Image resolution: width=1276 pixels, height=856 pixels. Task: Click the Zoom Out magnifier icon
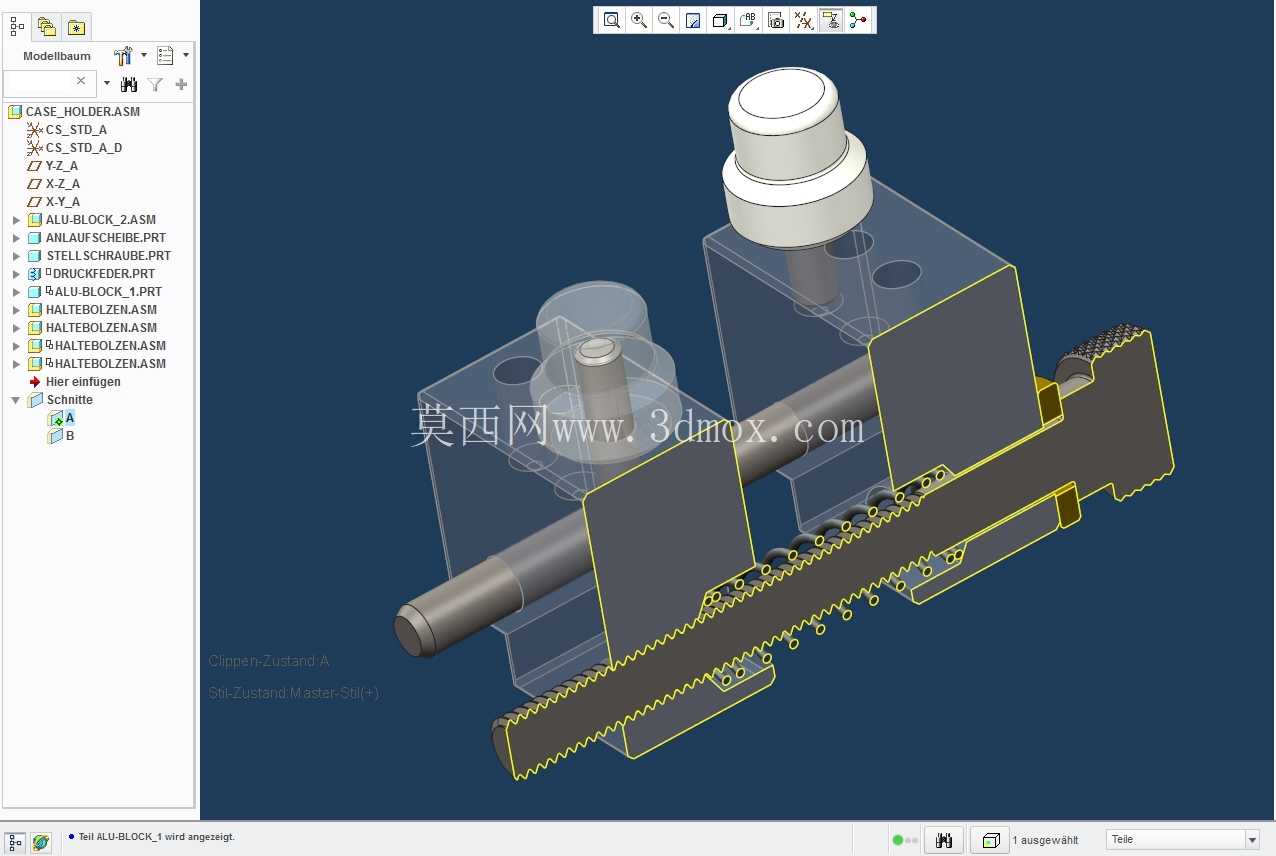point(666,20)
